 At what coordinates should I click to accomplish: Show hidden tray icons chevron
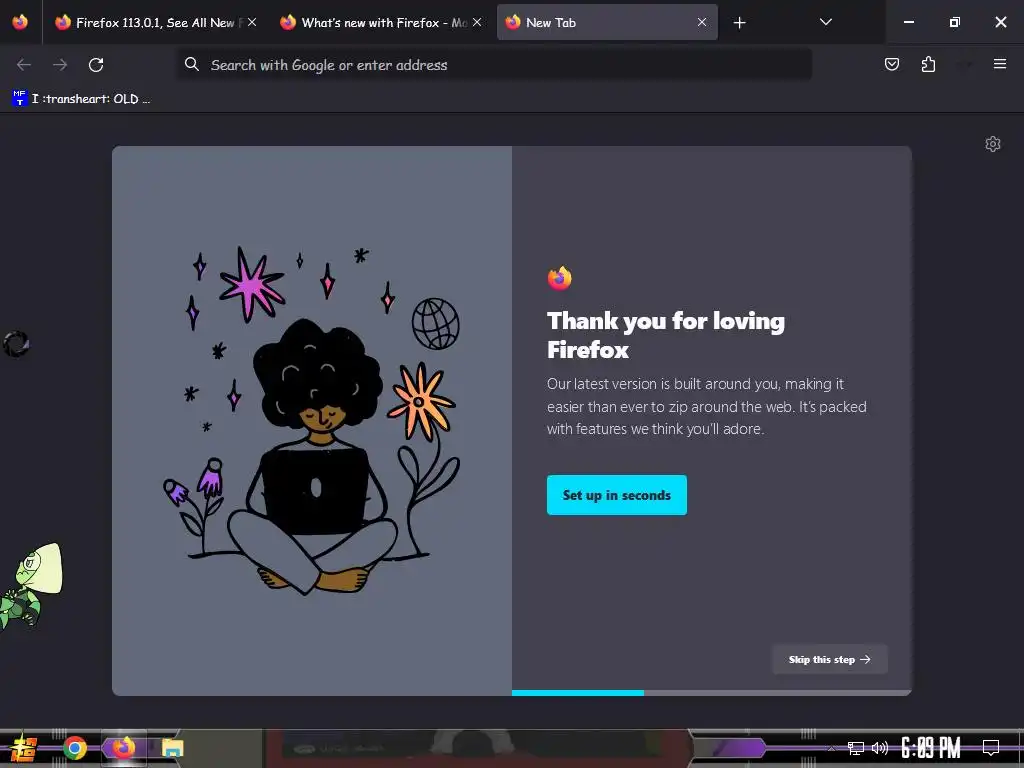tap(831, 748)
